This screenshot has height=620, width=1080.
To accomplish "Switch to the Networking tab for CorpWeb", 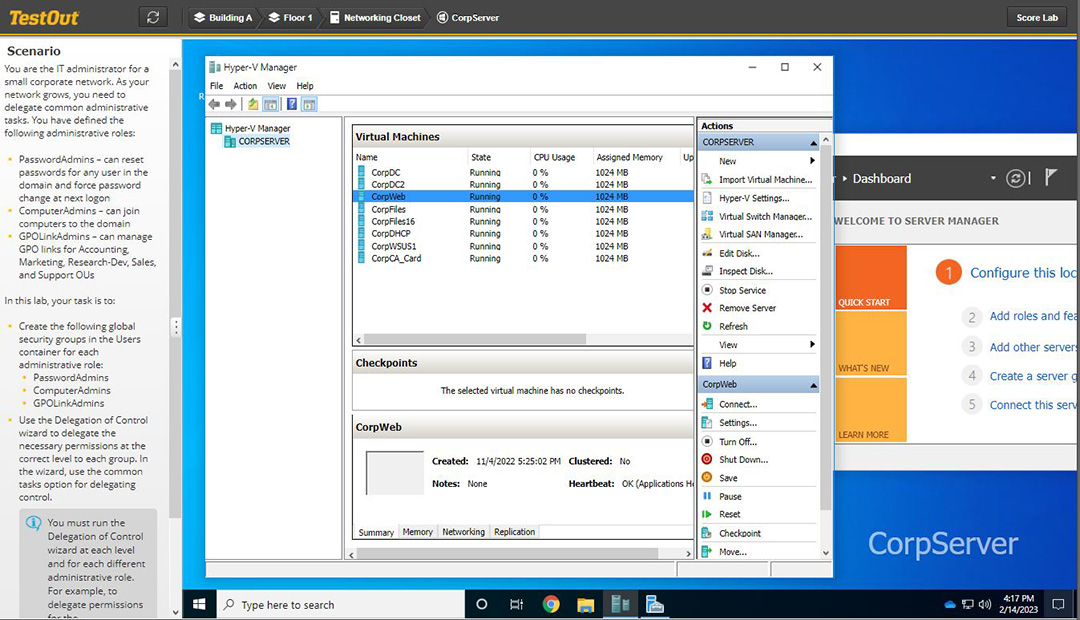I will 463,531.
